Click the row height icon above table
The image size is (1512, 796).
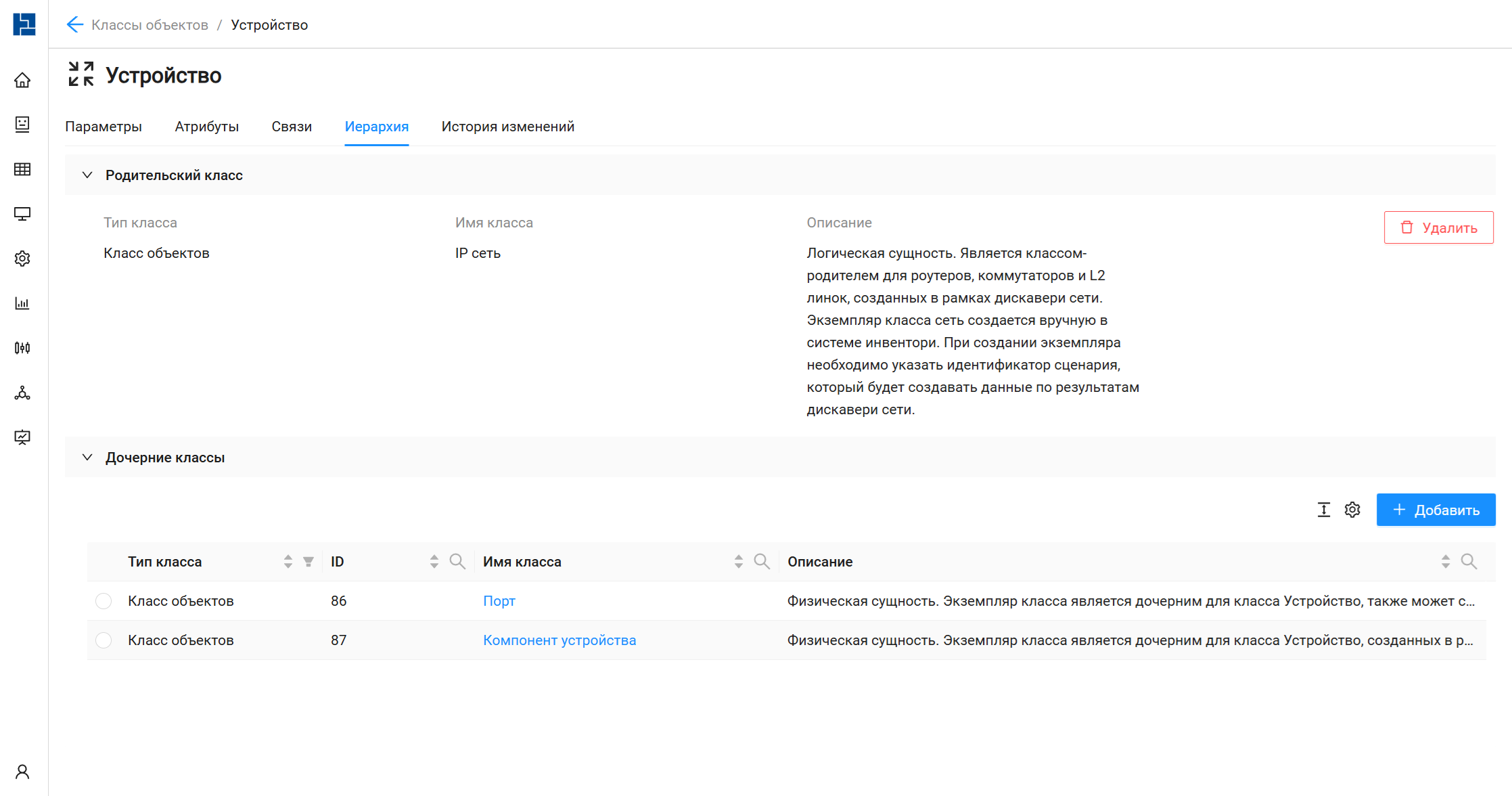1324,510
